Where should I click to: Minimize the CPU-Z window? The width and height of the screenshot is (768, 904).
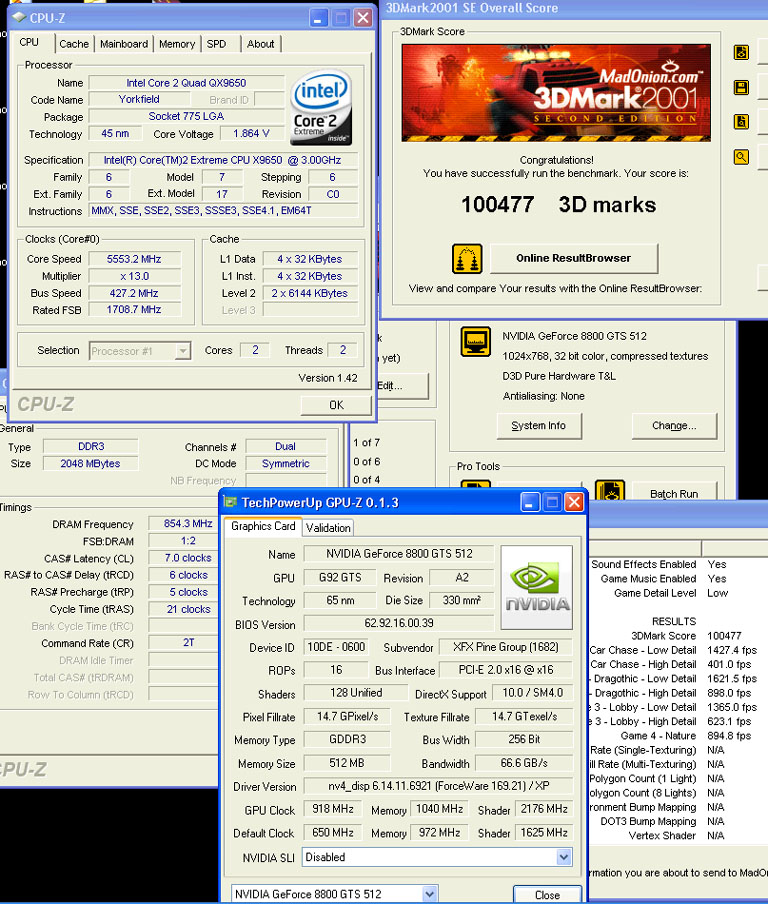318,18
